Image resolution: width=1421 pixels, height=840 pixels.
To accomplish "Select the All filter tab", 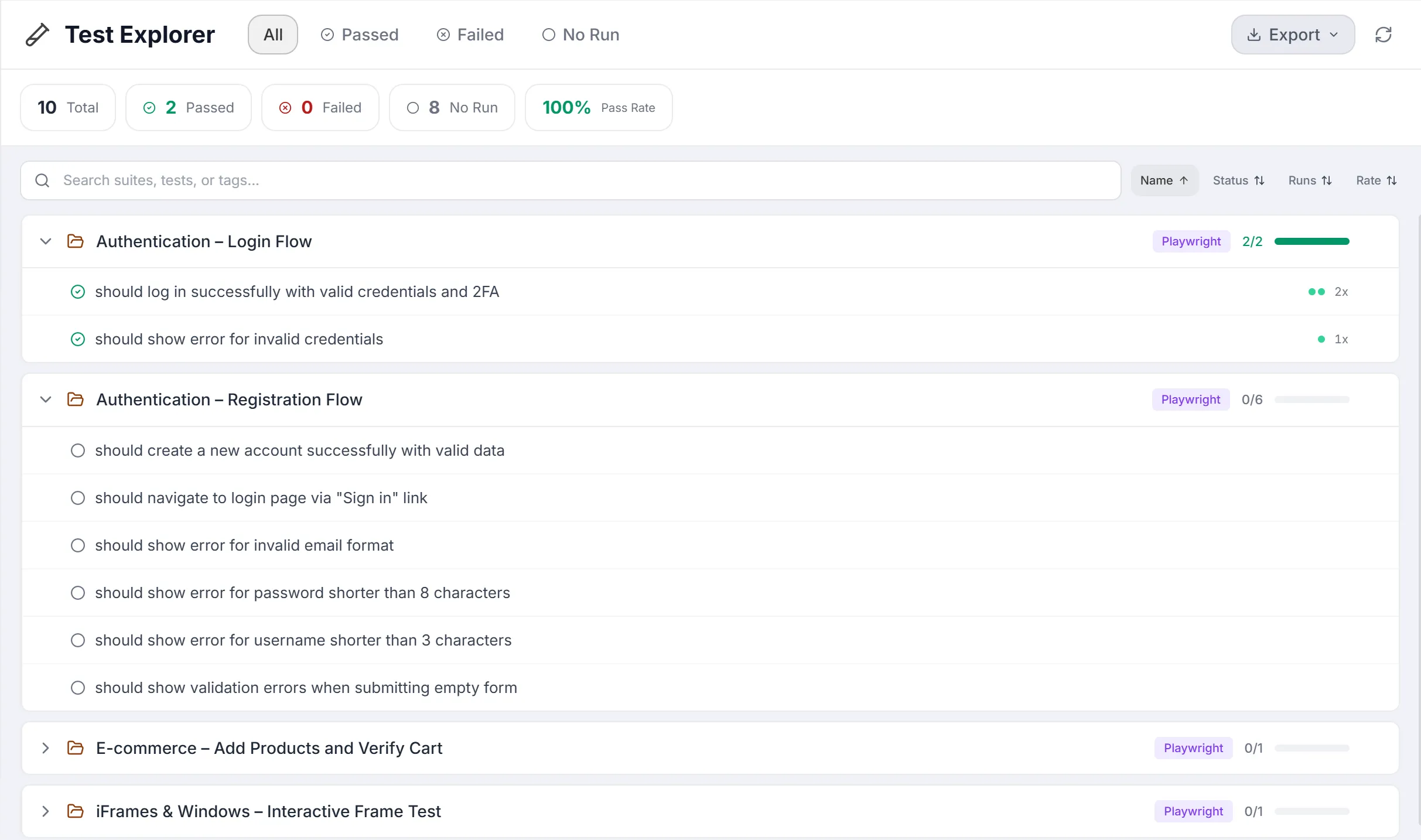I will click(x=273, y=35).
